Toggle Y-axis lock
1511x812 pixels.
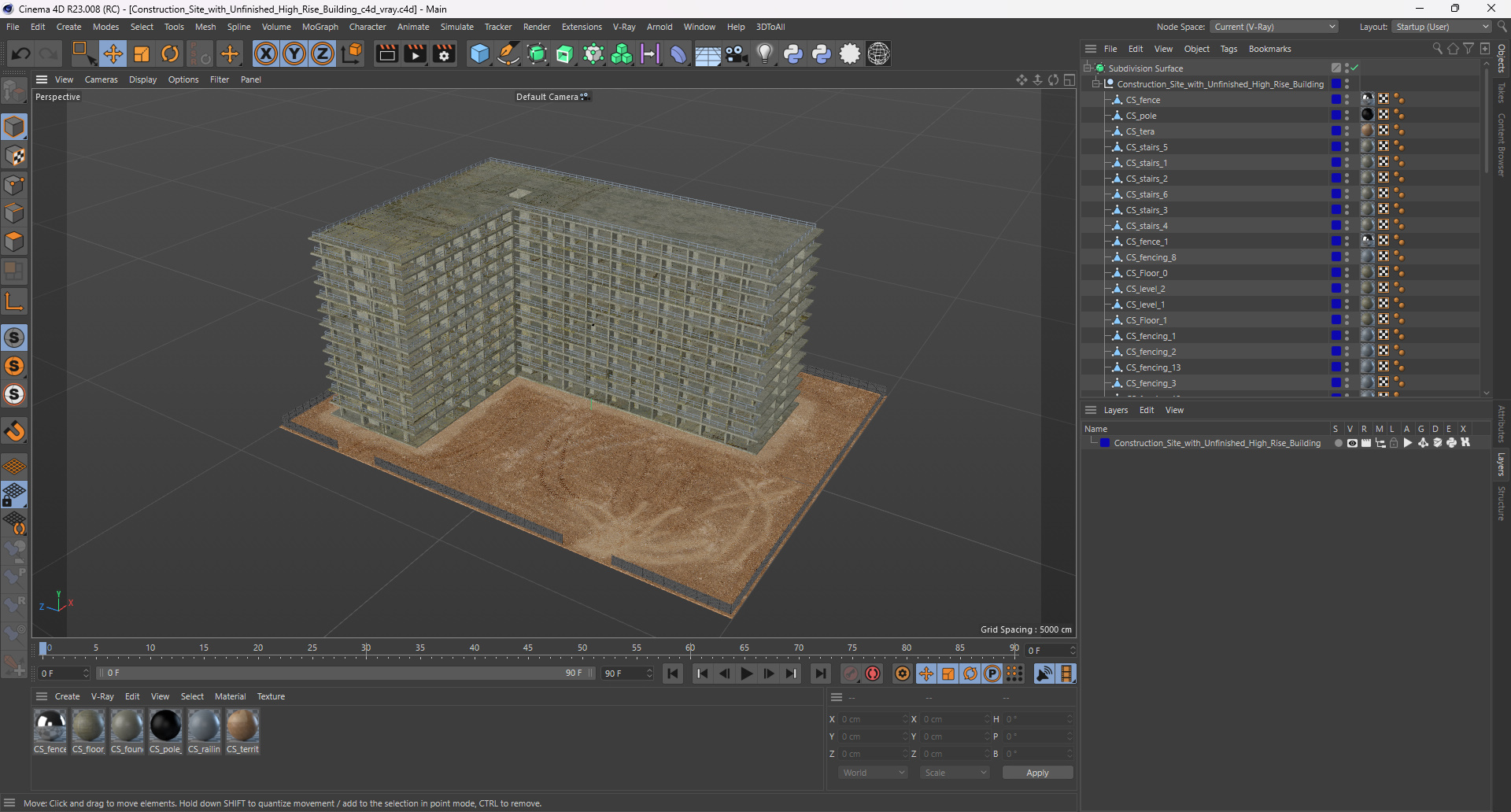coord(294,54)
